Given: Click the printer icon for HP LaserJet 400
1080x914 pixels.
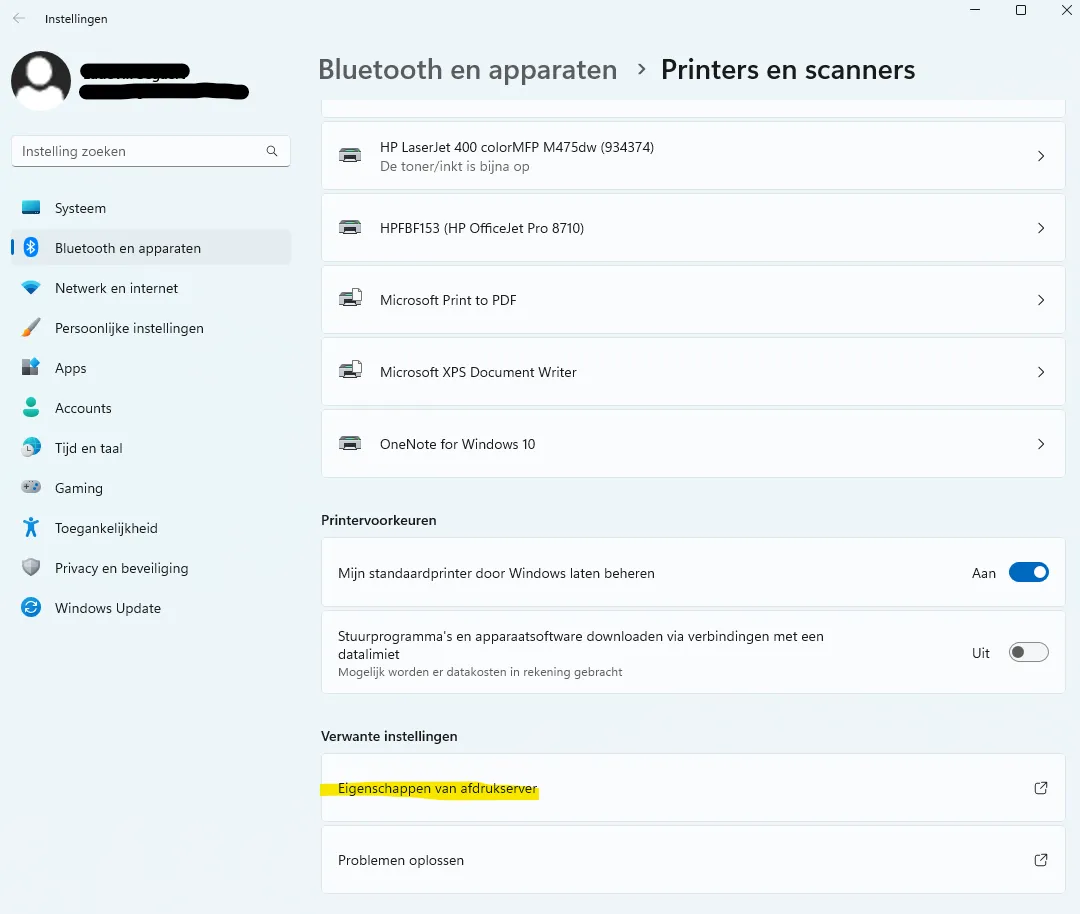Looking at the screenshot, I should [x=350, y=156].
